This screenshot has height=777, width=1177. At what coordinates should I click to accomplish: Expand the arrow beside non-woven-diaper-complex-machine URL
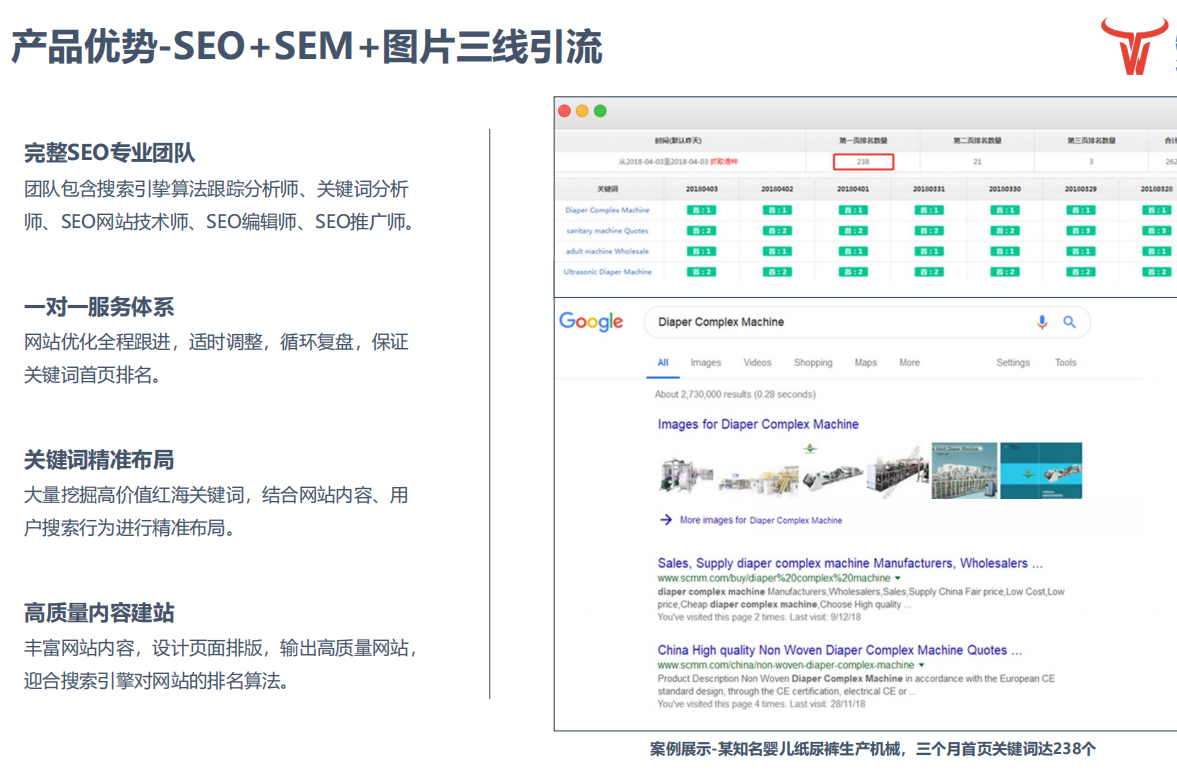click(922, 665)
